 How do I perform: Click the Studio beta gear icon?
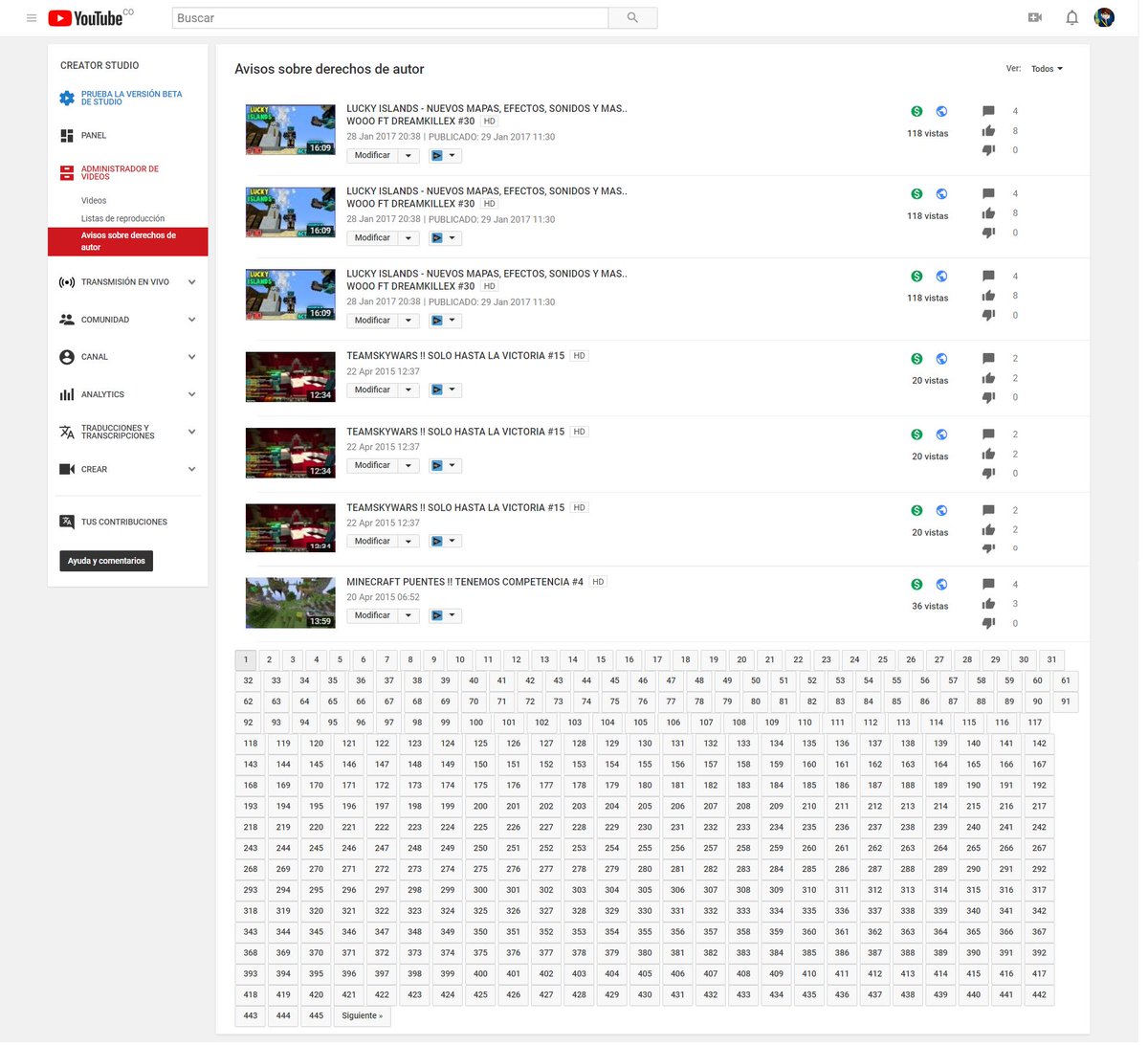tap(66, 98)
